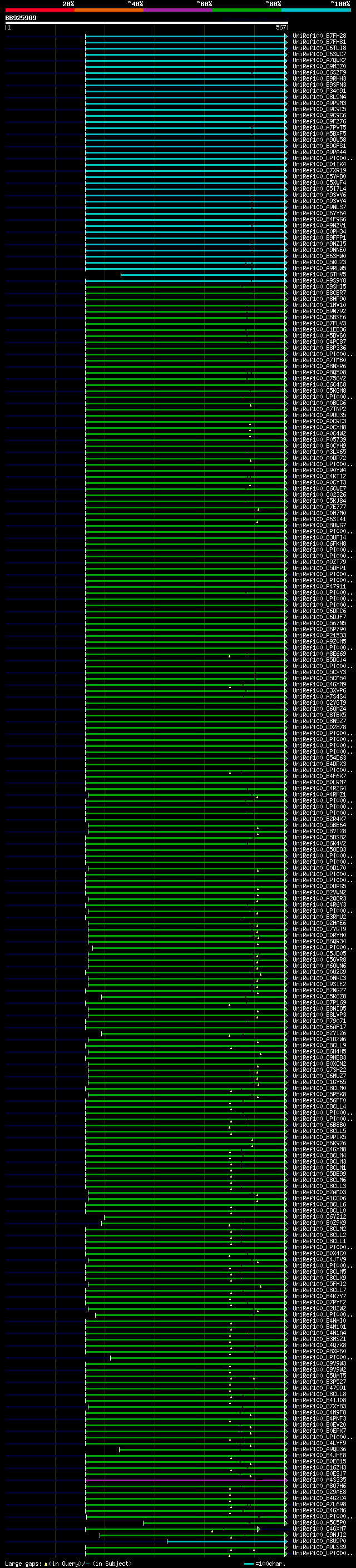Viewport: 356px width, 1568px height.
Task: Open hit UniRef100_C6SWC7
Action: point(319,54)
